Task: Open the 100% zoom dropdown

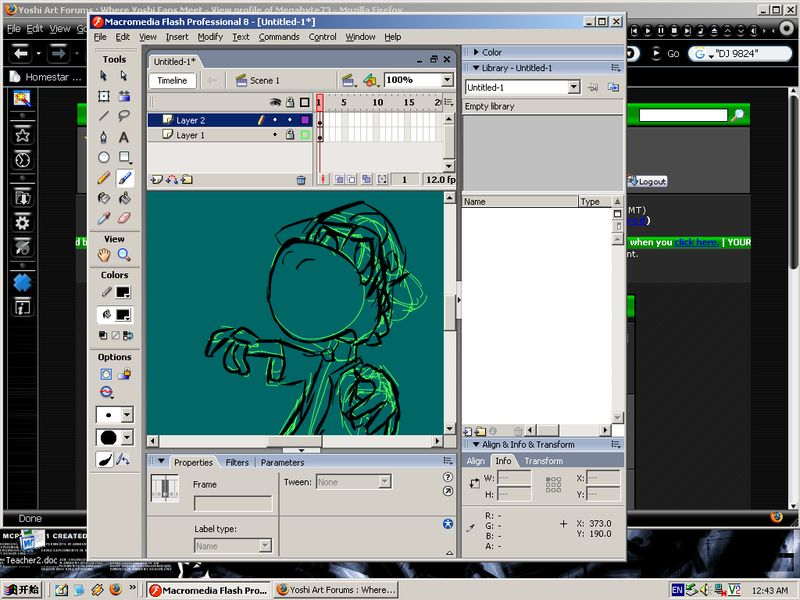Action: pos(447,80)
